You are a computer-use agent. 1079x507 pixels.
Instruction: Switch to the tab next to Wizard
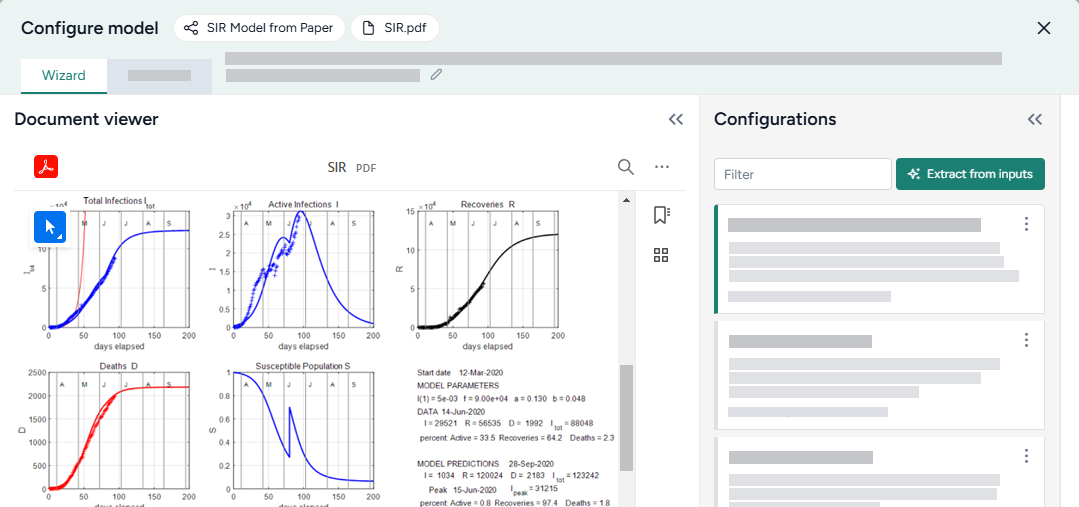(x=159, y=75)
